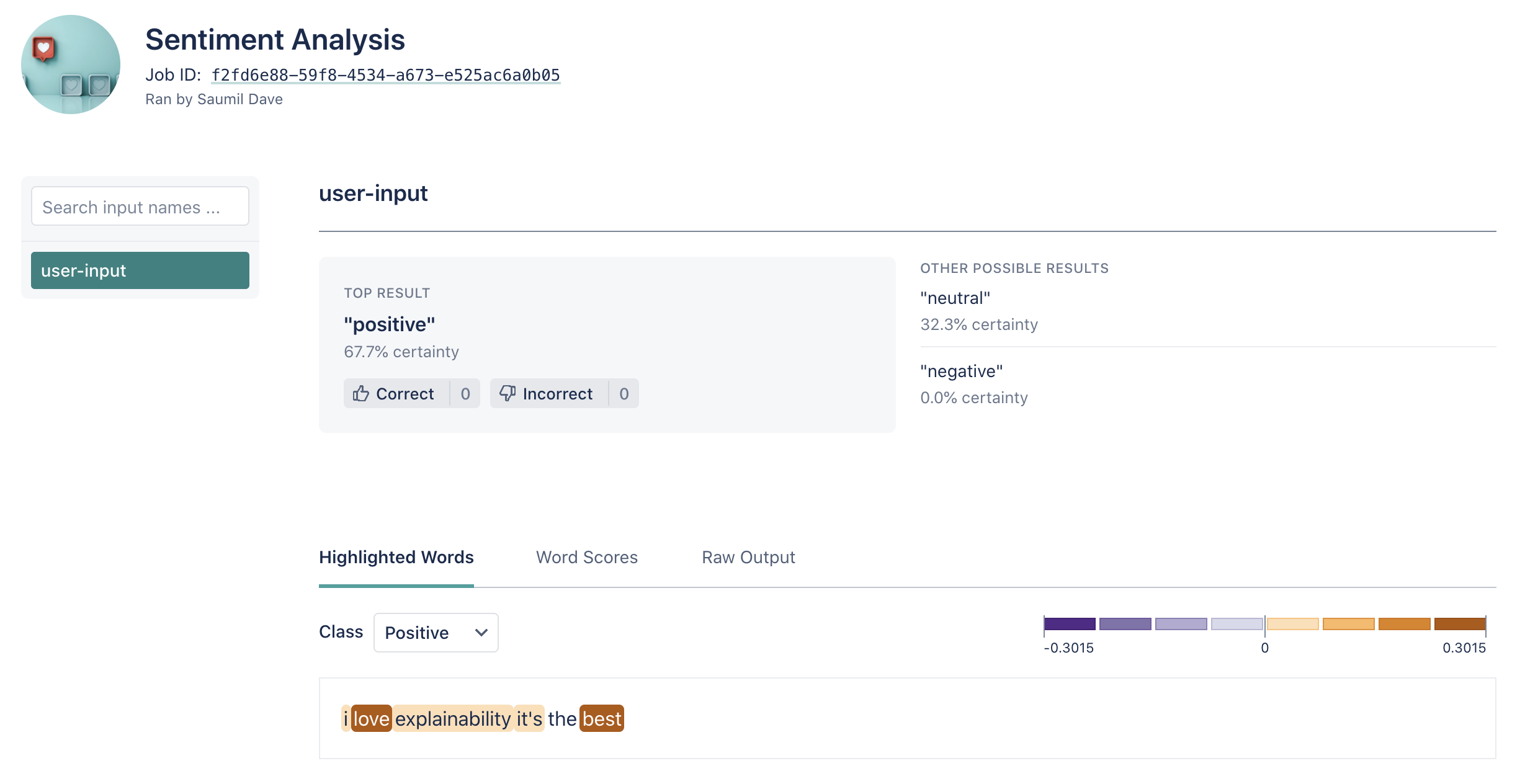The height and width of the screenshot is (784, 1525).
Task: Click the highlighted word "explainability"
Action: coord(453,719)
